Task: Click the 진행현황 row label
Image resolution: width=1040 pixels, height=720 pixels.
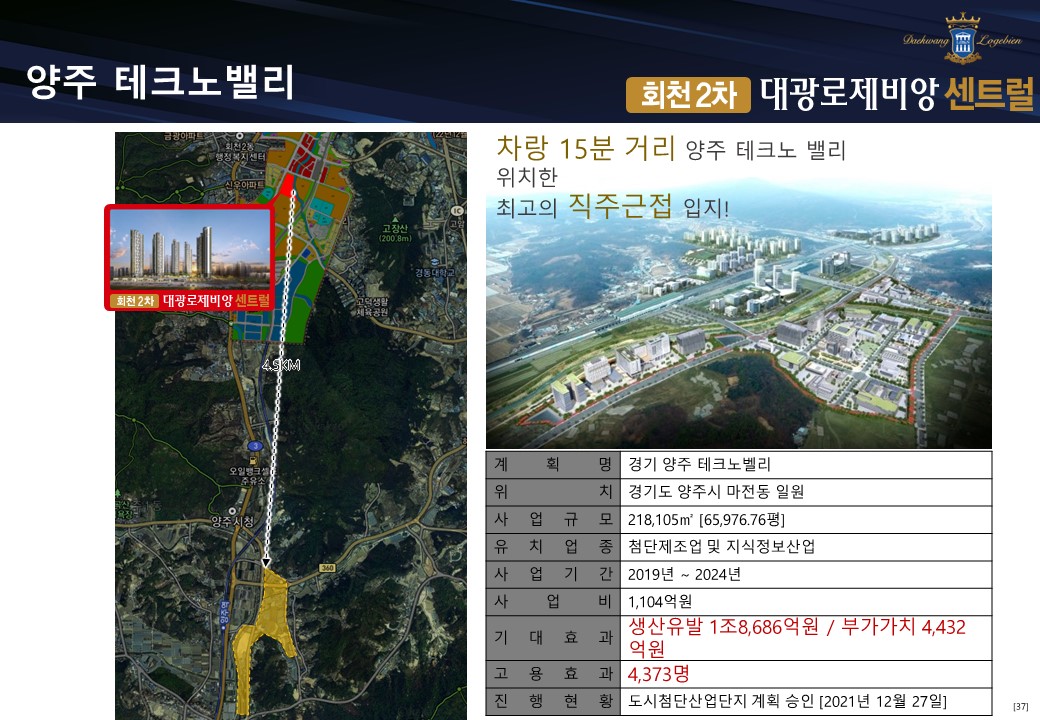Action: [x=552, y=701]
